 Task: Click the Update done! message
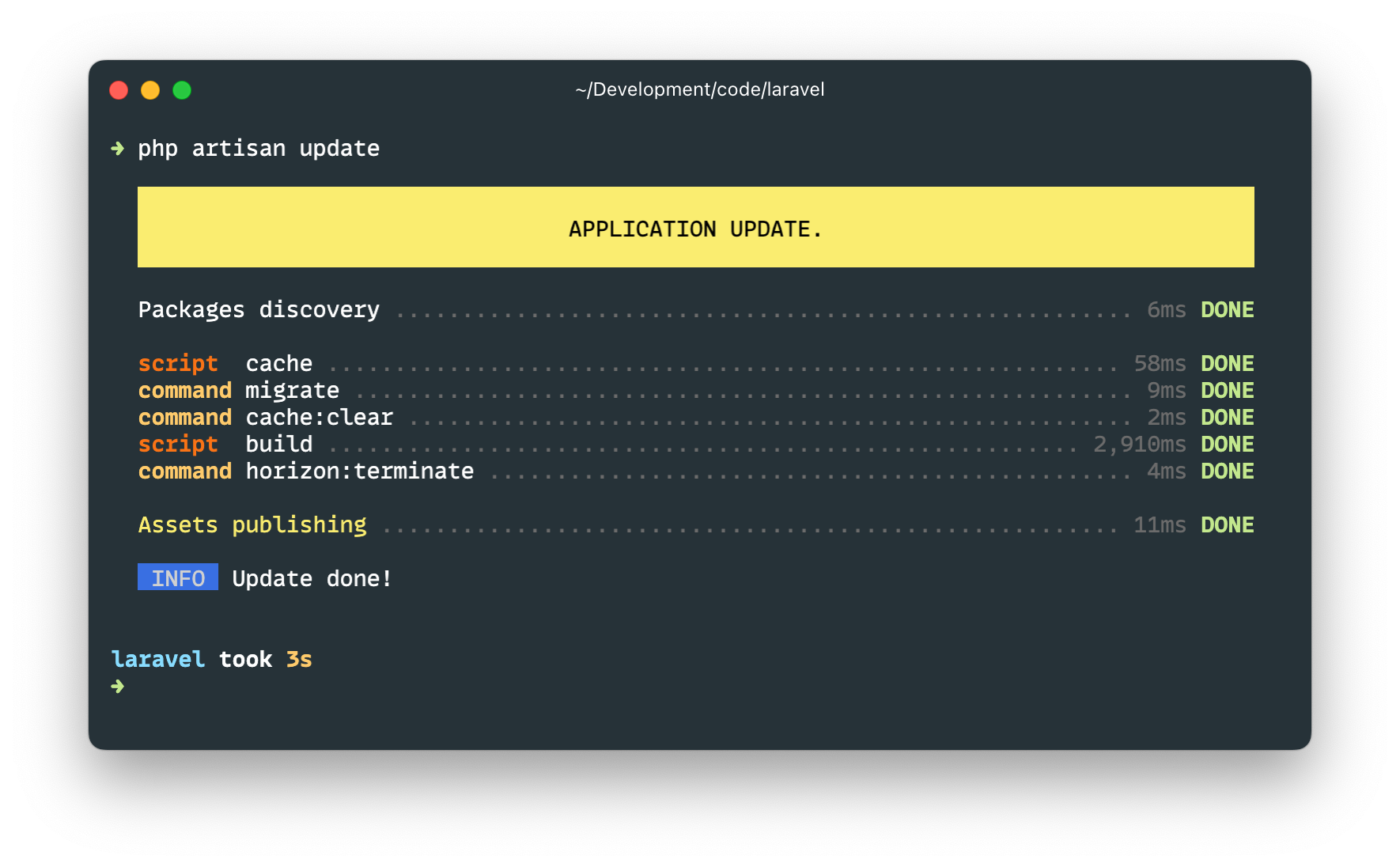310,578
